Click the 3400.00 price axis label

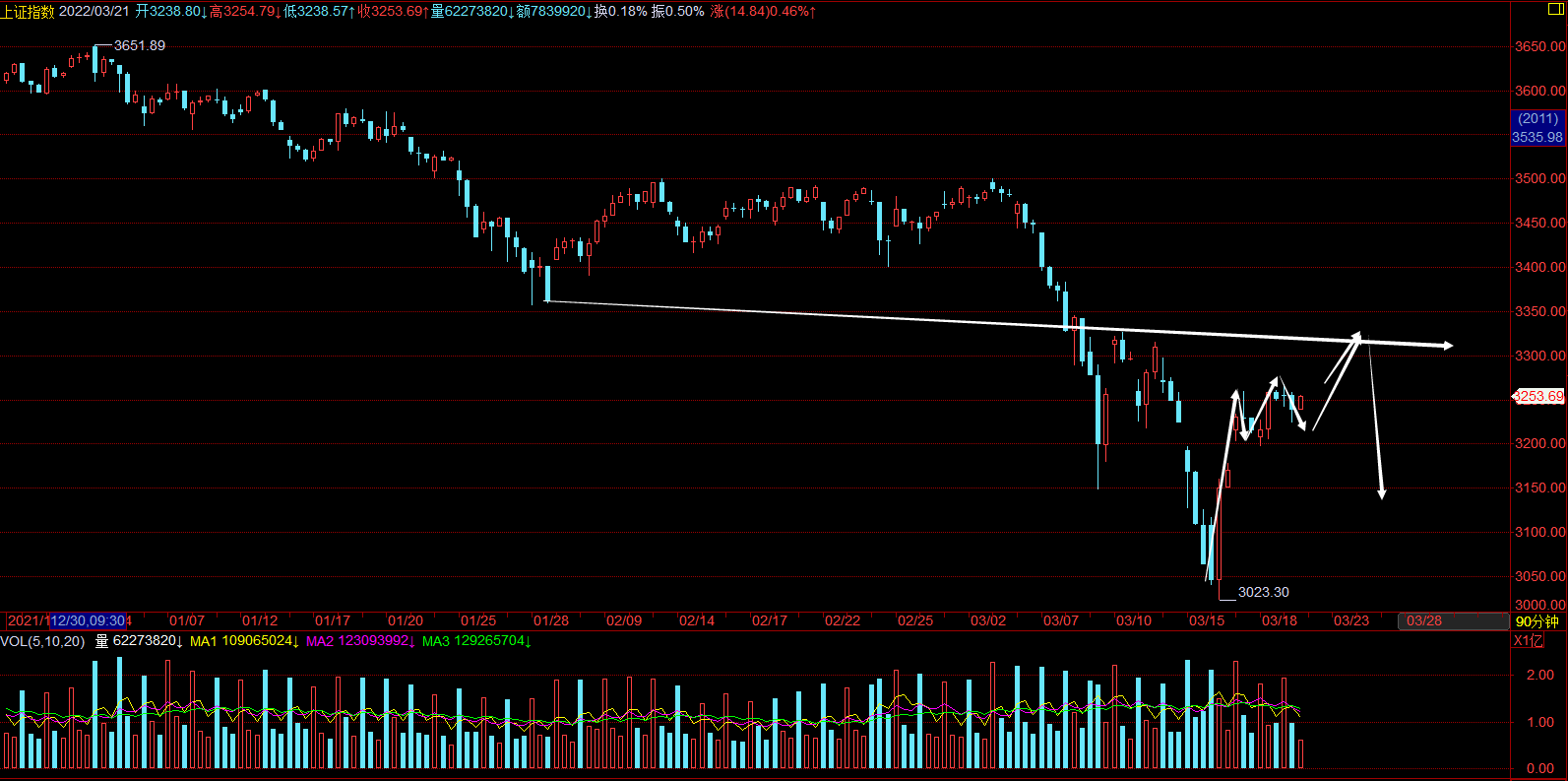coord(1539,267)
